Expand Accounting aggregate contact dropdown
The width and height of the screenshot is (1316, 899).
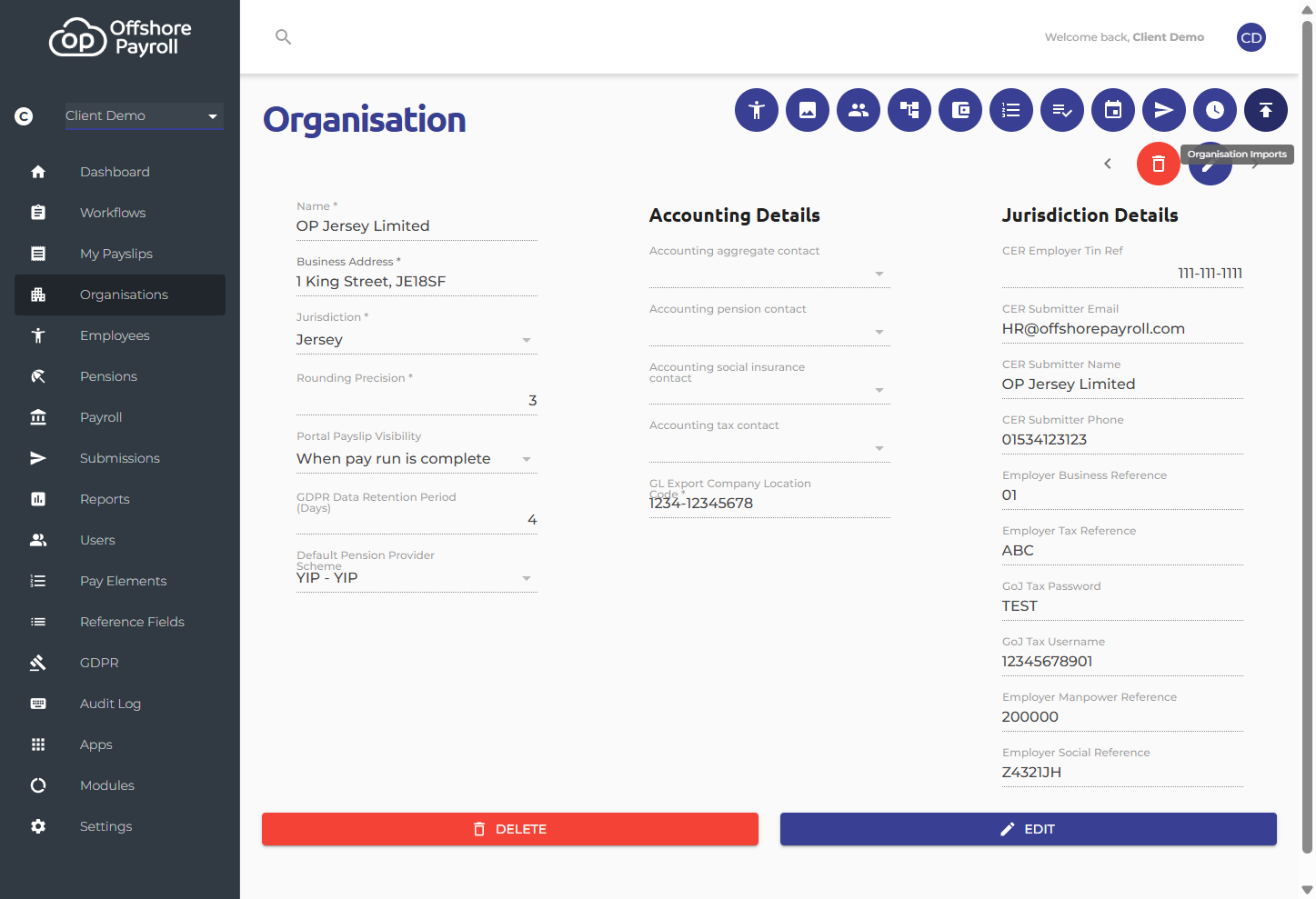769,274
